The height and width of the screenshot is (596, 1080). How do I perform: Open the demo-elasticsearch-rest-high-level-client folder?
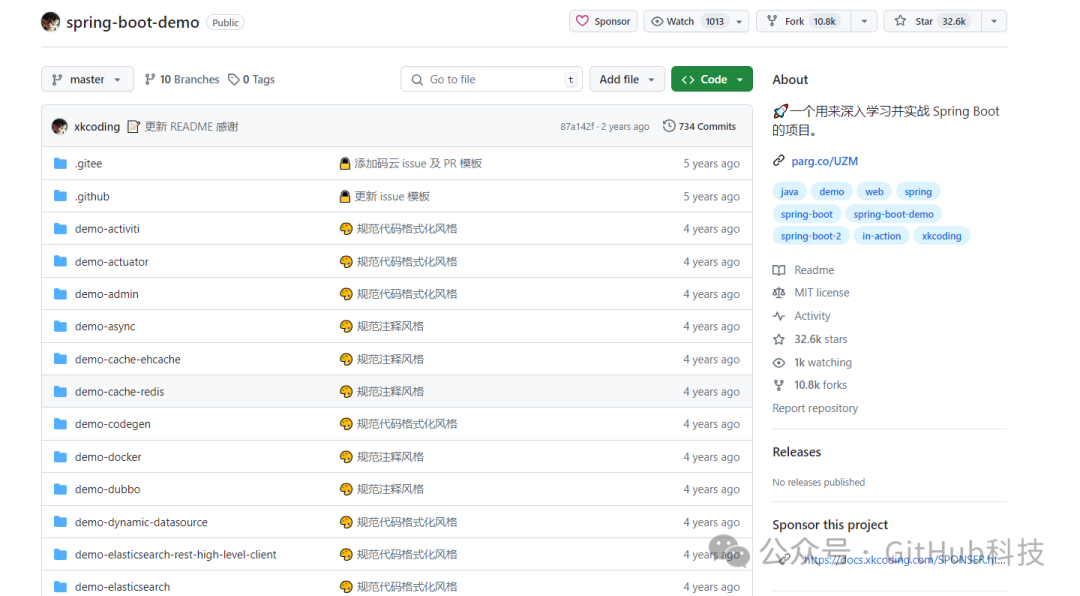(x=176, y=555)
